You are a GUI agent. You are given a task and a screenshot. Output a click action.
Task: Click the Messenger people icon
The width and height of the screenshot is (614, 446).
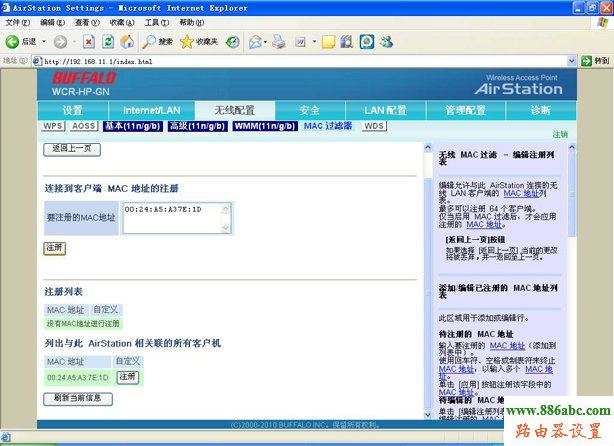click(x=386, y=42)
